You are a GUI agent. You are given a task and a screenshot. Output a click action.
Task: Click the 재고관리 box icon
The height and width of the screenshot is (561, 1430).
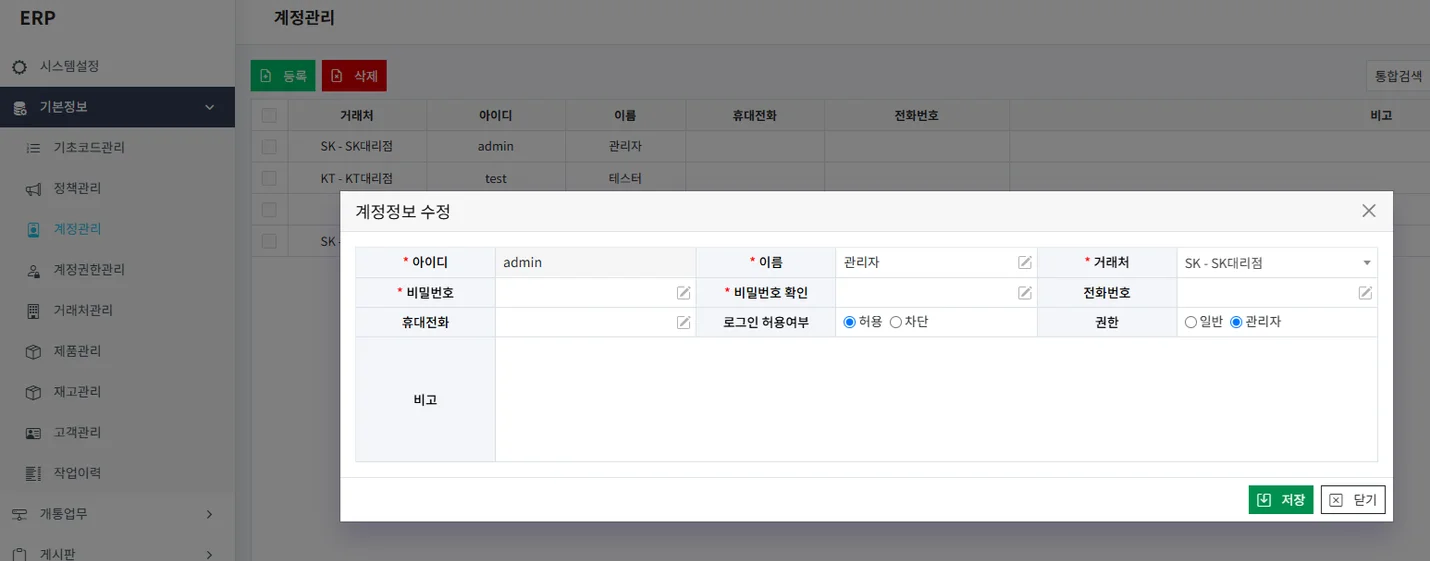33,392
